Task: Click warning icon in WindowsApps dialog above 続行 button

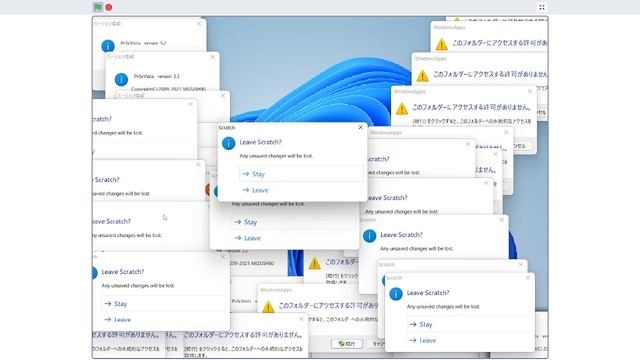Action: pos(268,307)
